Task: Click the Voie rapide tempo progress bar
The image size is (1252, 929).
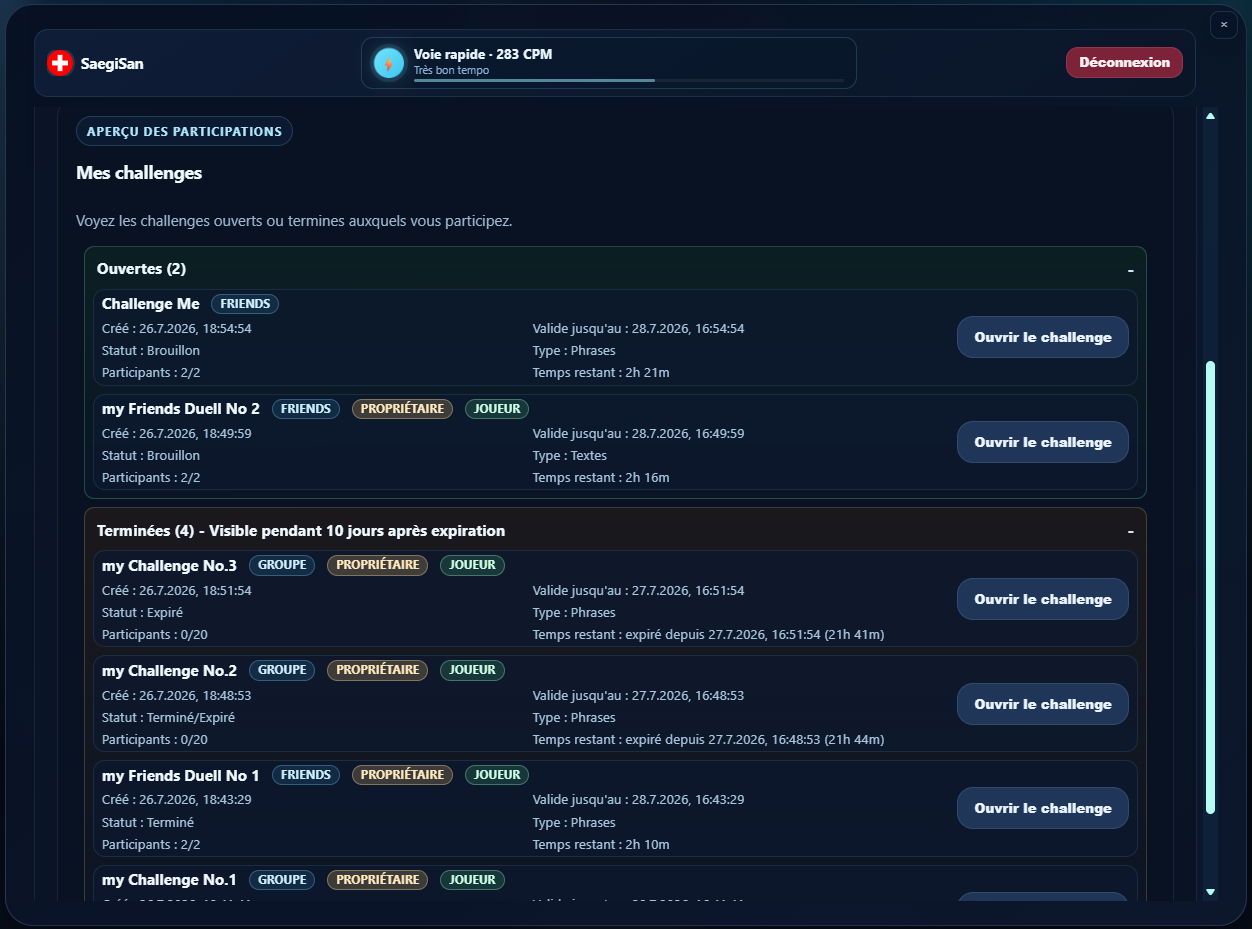Action: pos(629,80)
